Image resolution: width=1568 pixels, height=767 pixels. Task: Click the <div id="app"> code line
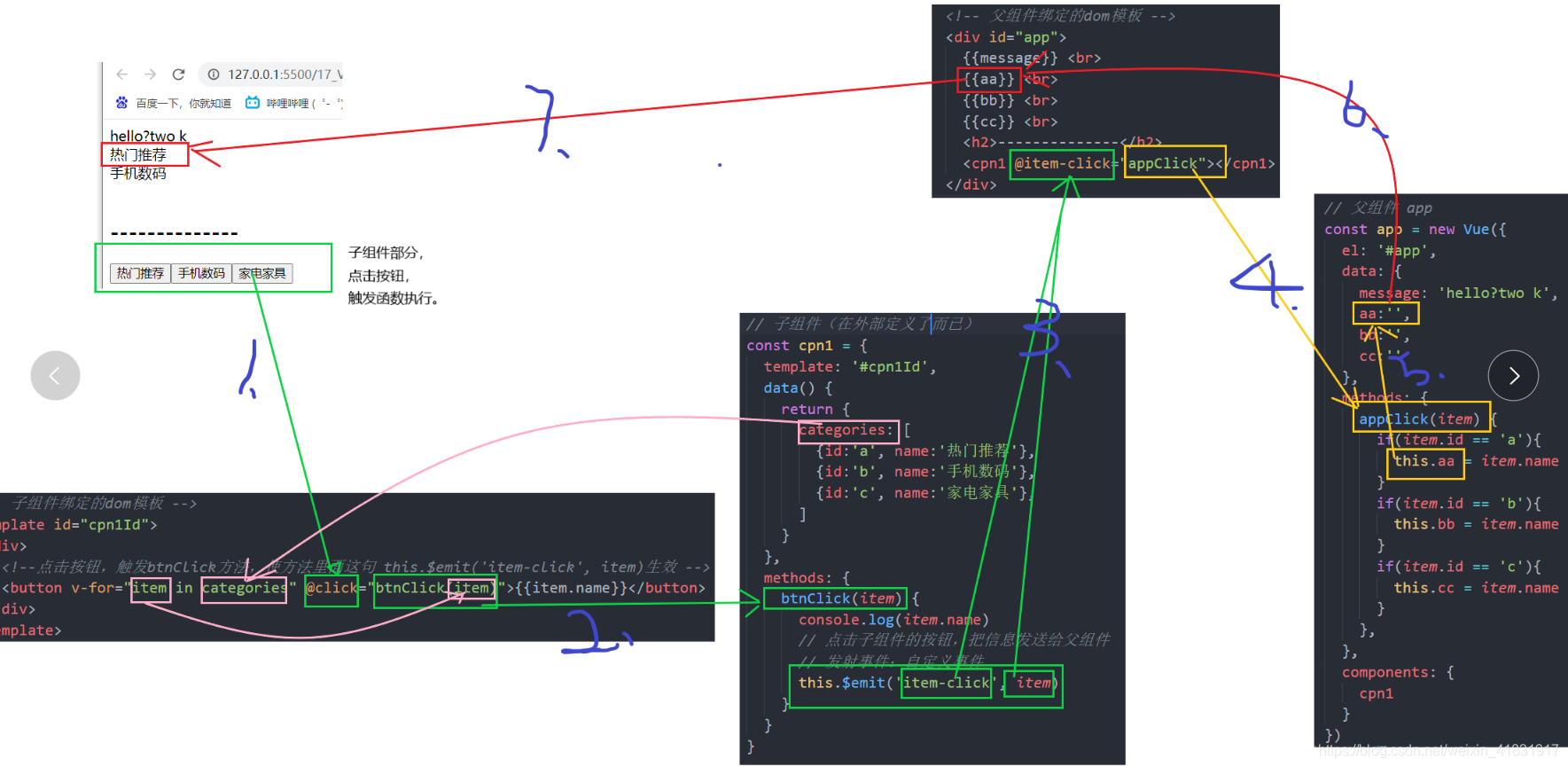point(1006,37)
